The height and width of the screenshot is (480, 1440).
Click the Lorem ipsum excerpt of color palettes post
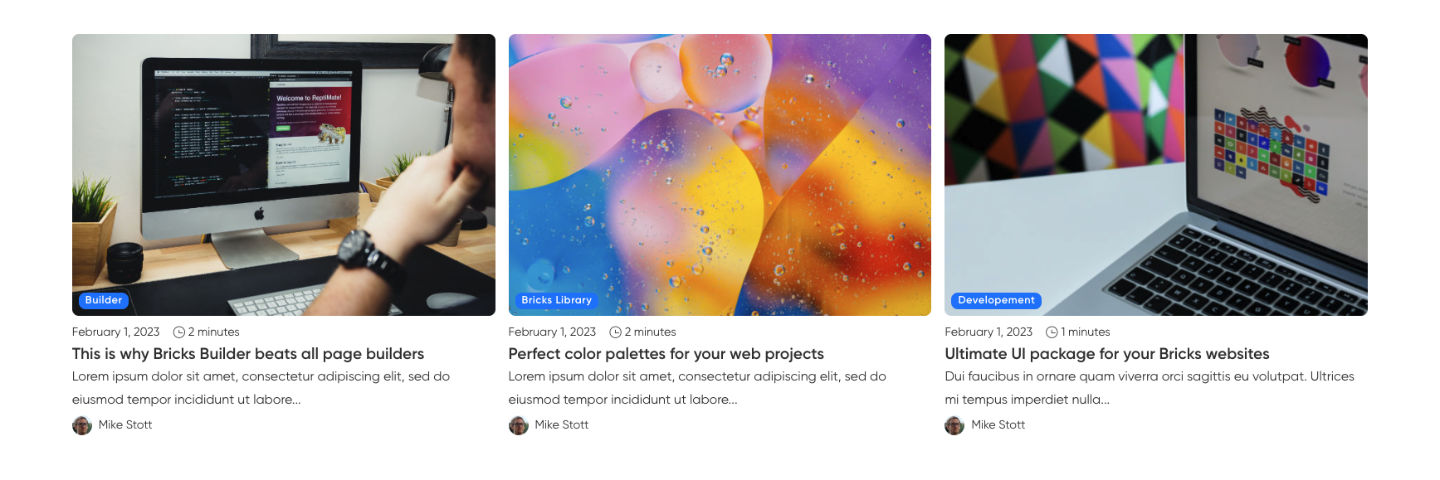point(697,388)
